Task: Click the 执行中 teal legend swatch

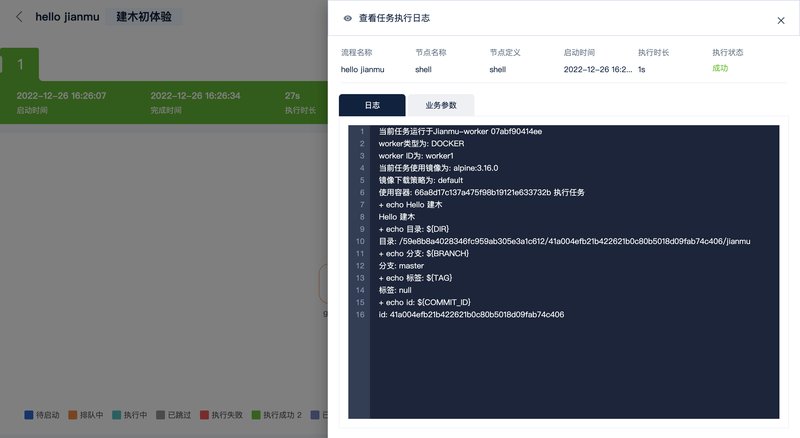Action: [116, 414]
